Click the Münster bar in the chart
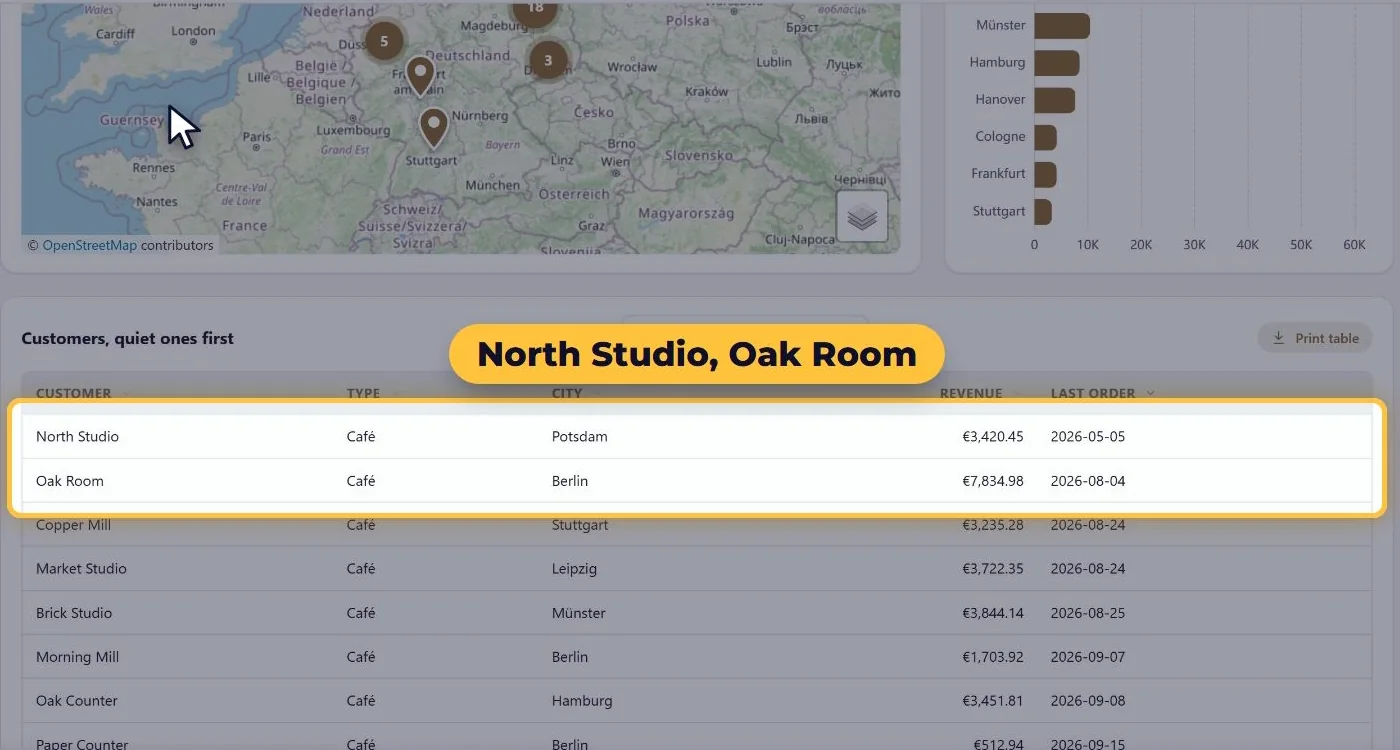This screenshot has height=750, width=1400. [x=1062, y=25]
